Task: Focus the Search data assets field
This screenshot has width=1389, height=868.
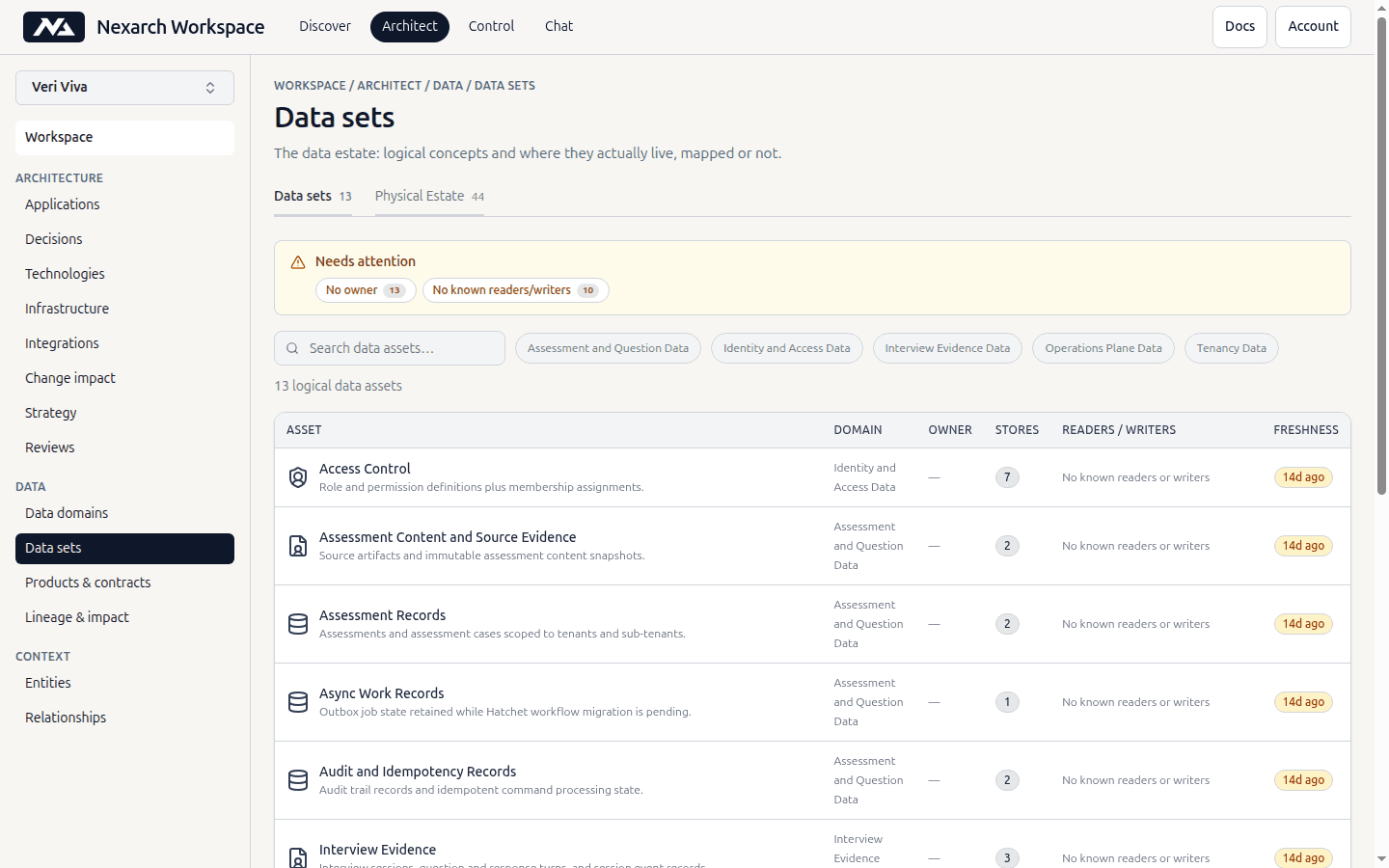Action: pyautogui.click(x=390, y=348)
